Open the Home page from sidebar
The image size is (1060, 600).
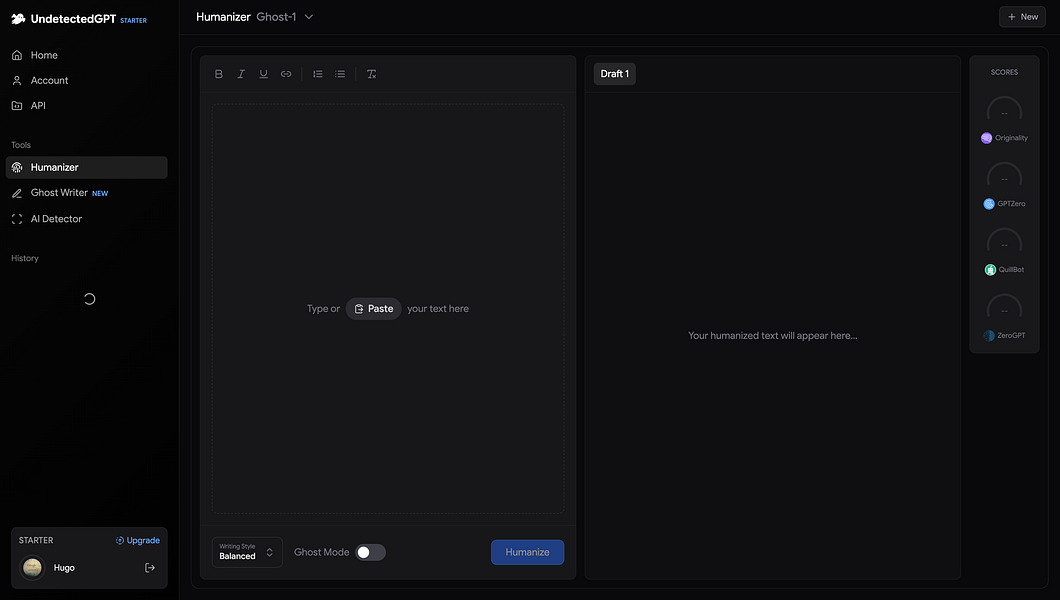pos(86,55)
